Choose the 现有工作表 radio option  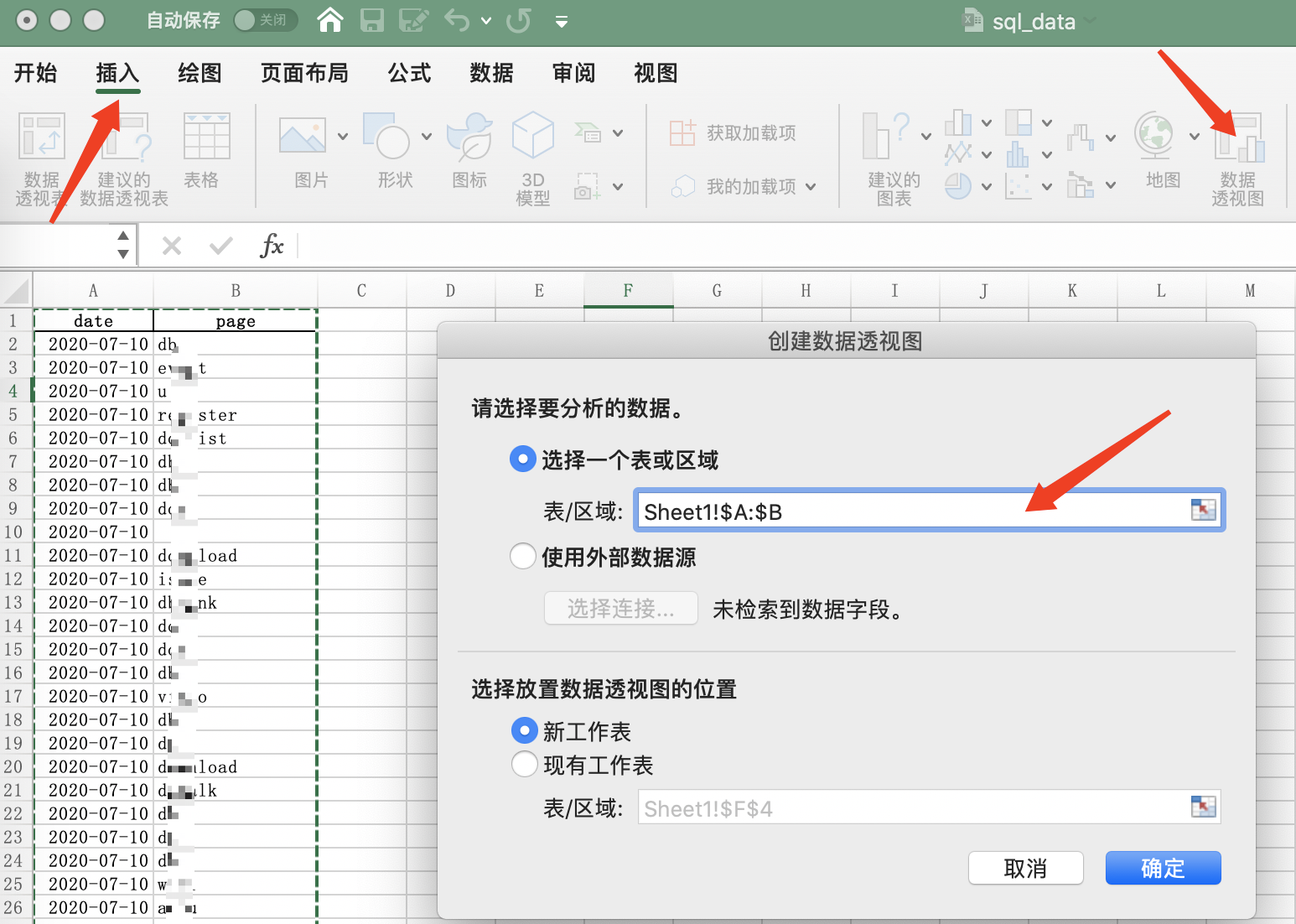click(x=525, y=764)
